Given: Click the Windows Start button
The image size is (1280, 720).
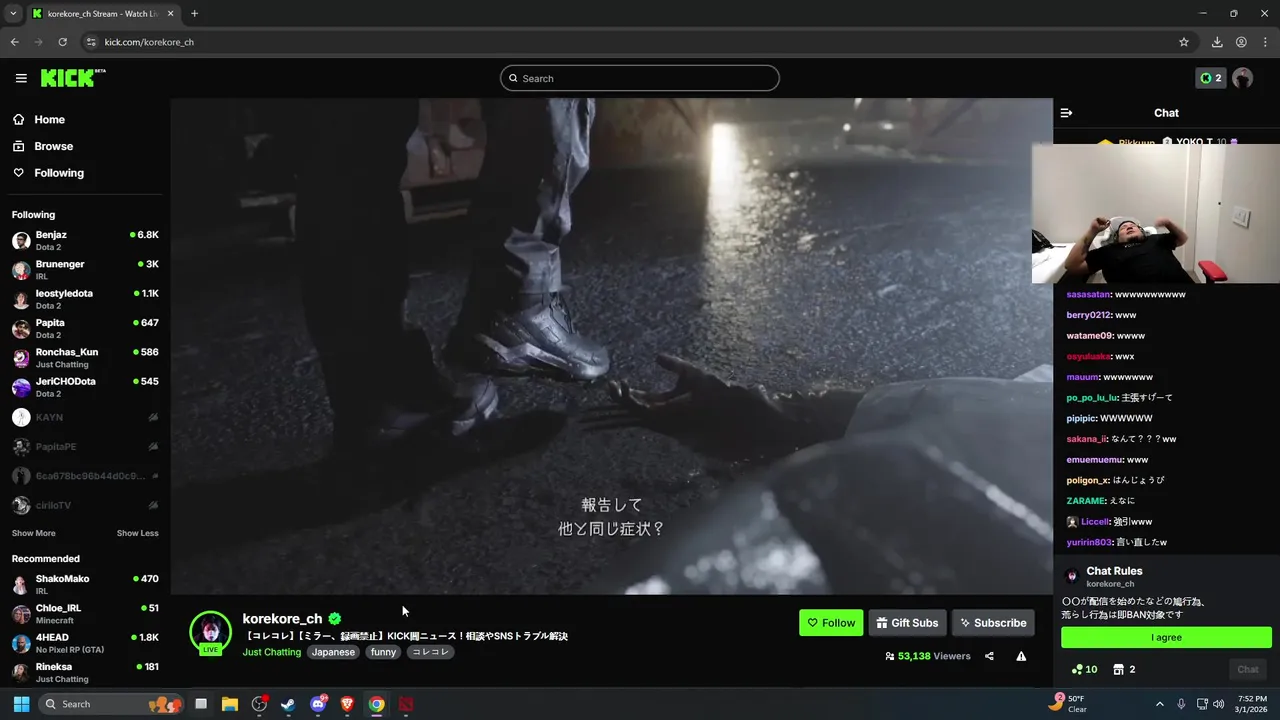Looking at the screenshot, I should [x=21, y=704].
